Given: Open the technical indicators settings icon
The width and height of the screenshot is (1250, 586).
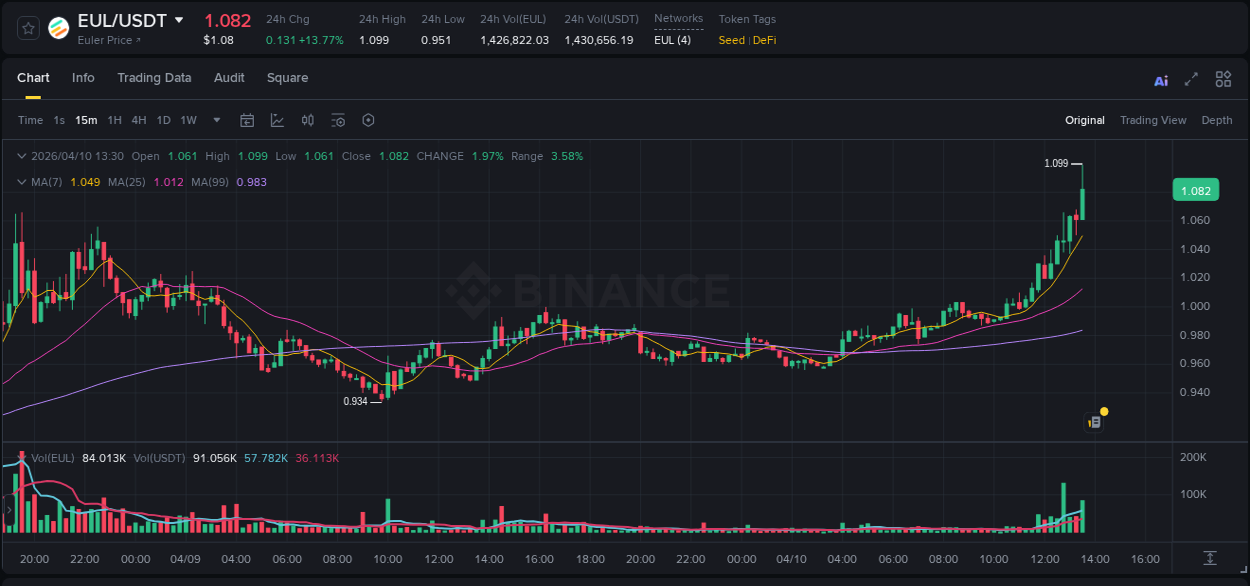Looking at the screenshot, I should point(338,120).
